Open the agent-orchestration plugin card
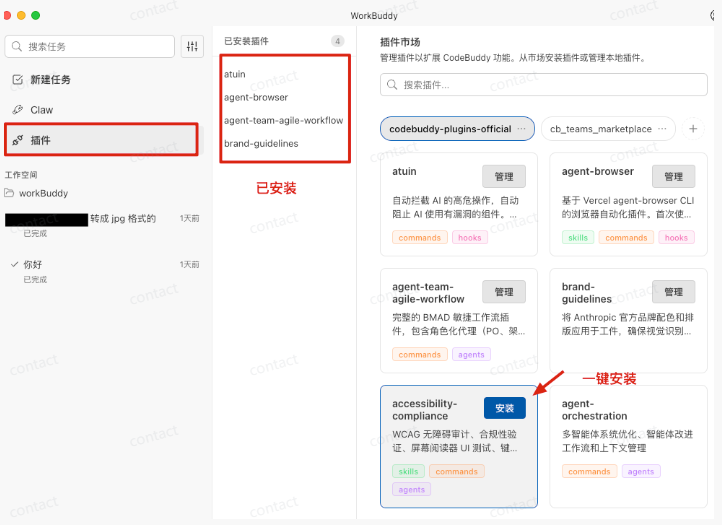Viewport: 722px width, 525px height. (628, 446)
